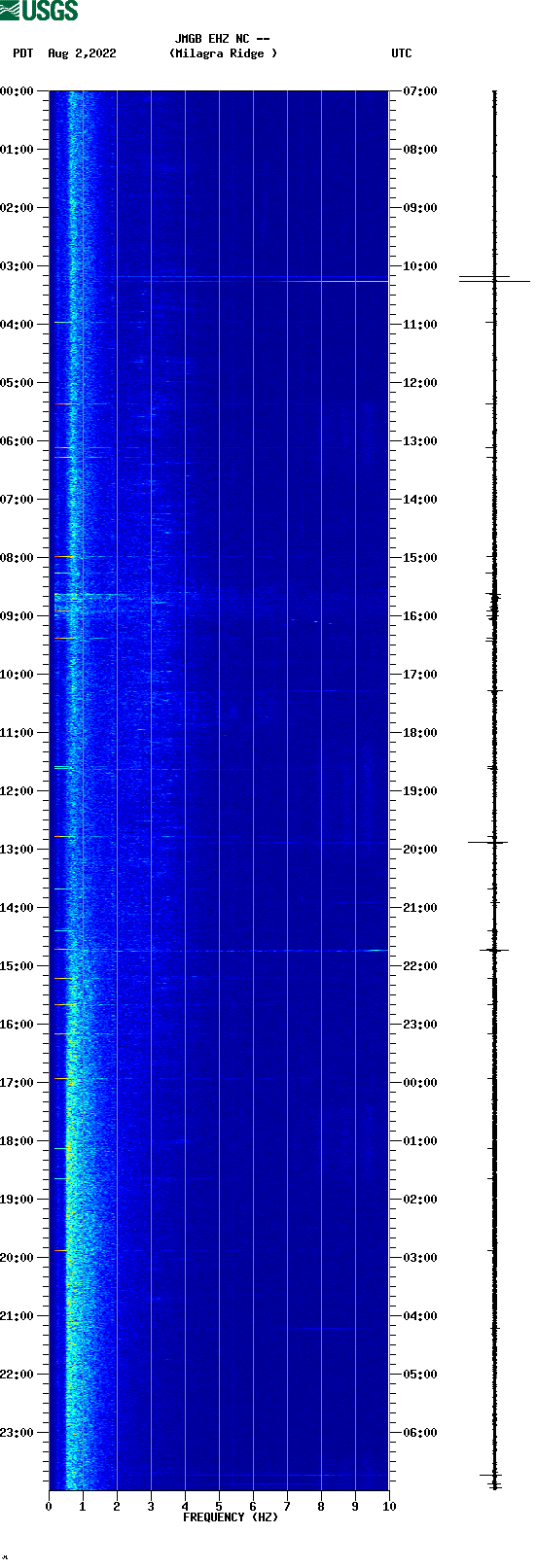Click the 09:00 PDT time label
Viewport: 537px width, 1568px height.
18,616
